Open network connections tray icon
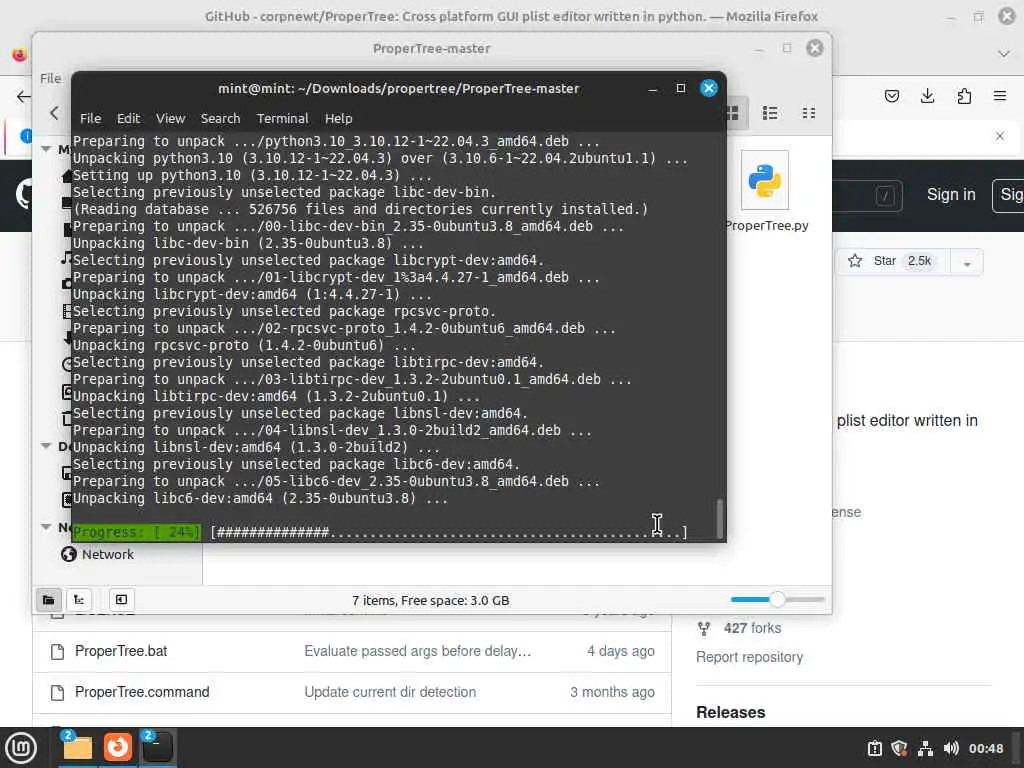Viewport: 1024px width, 768px height. point(925,748)
